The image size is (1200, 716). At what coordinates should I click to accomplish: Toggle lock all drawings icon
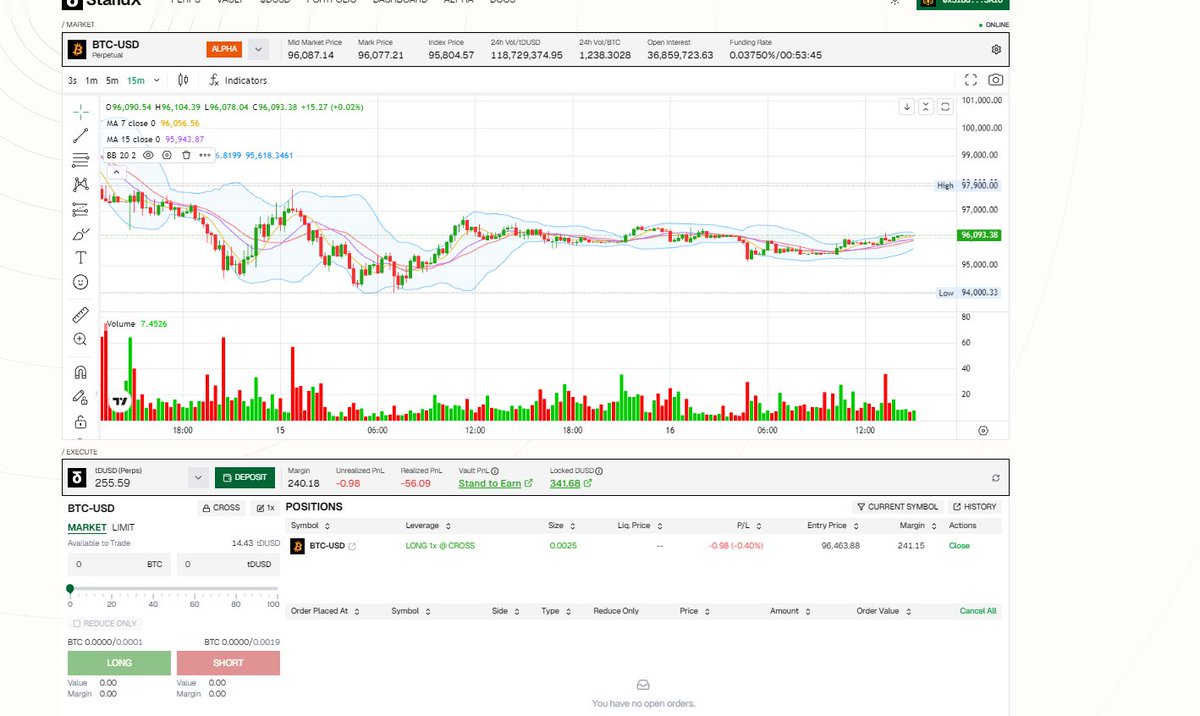pos(81,422)
